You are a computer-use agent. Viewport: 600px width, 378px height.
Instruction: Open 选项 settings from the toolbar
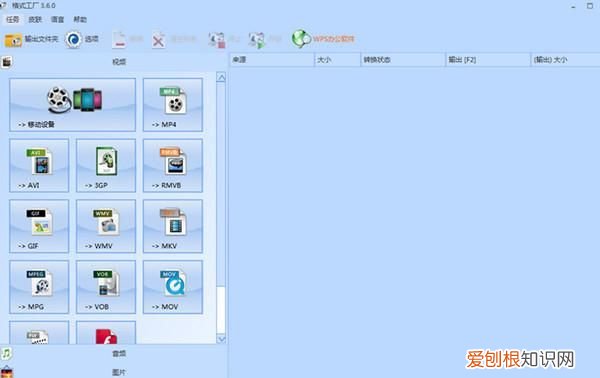coord(82,39)
